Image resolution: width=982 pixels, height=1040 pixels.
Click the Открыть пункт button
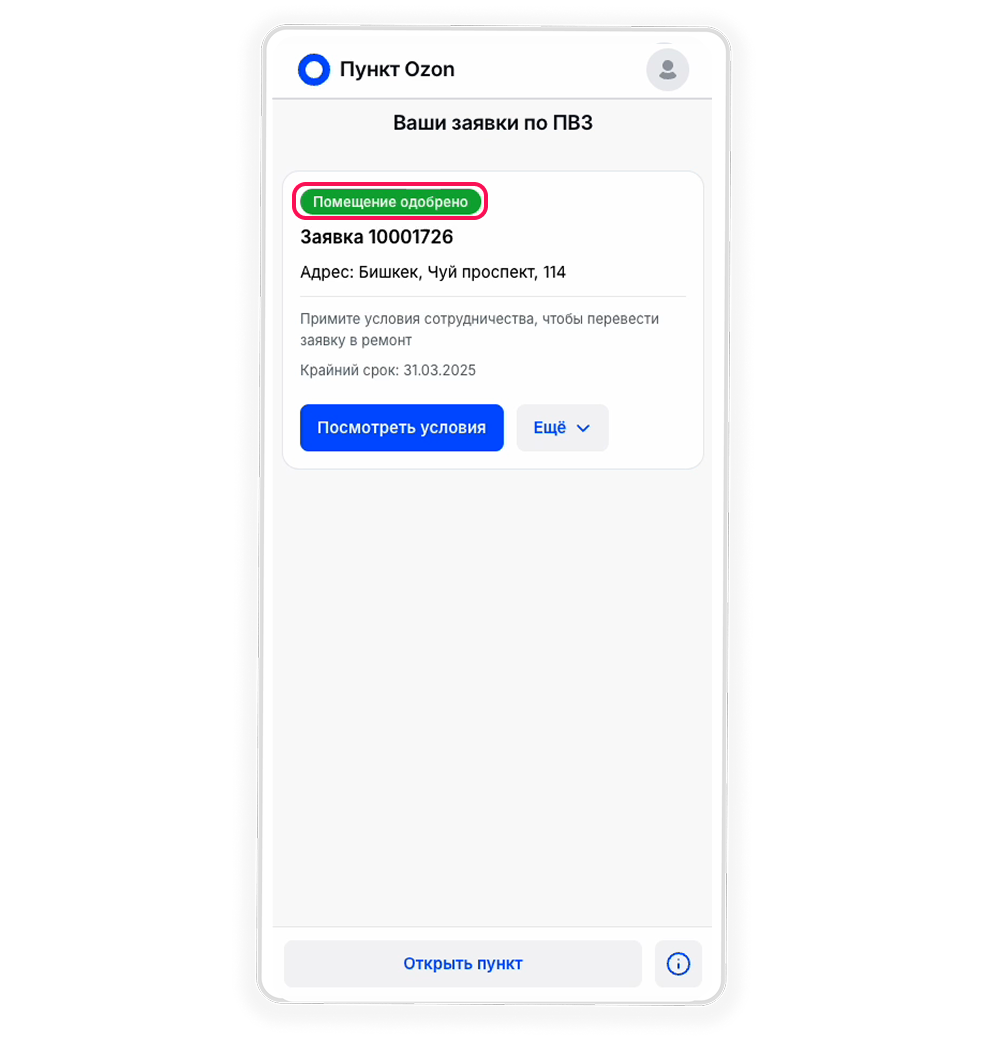pyautogui.click(x=463, y=963)
